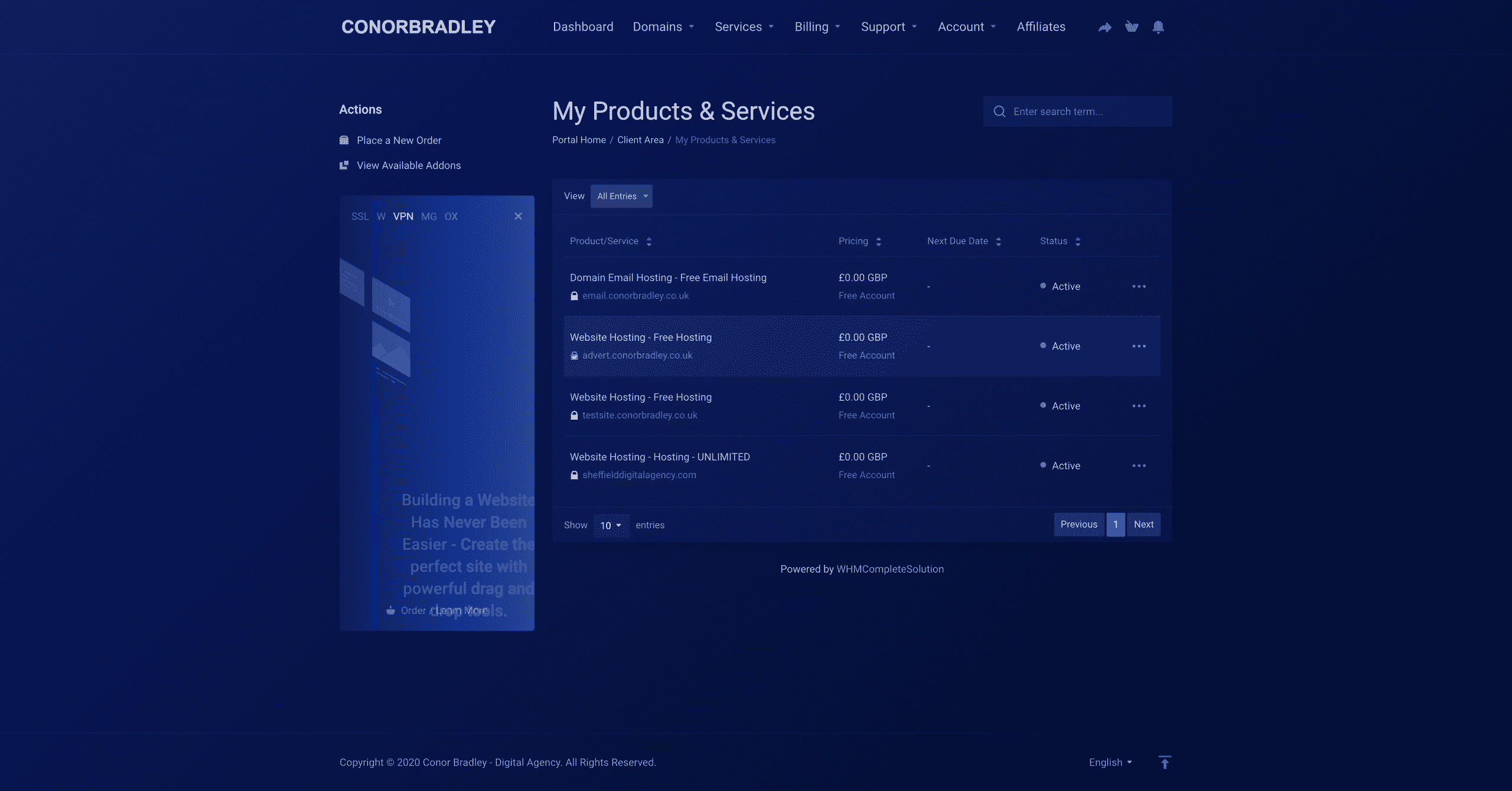Expand the Services menu
Viewport: 1512px width, 791px height.
click(x=744, y=27)
